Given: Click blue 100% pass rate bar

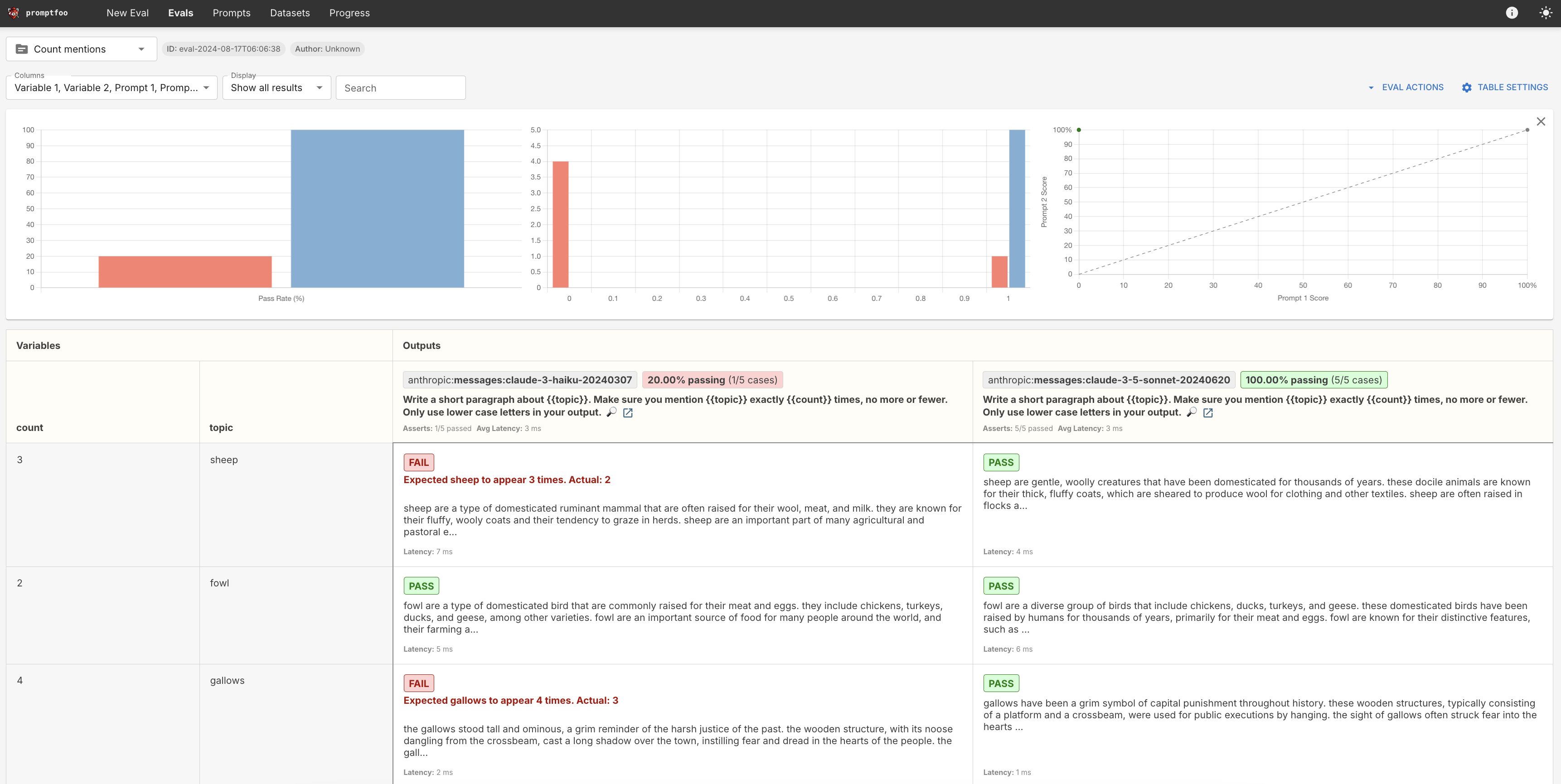Looking at the screenshot, I should point(377,208).
